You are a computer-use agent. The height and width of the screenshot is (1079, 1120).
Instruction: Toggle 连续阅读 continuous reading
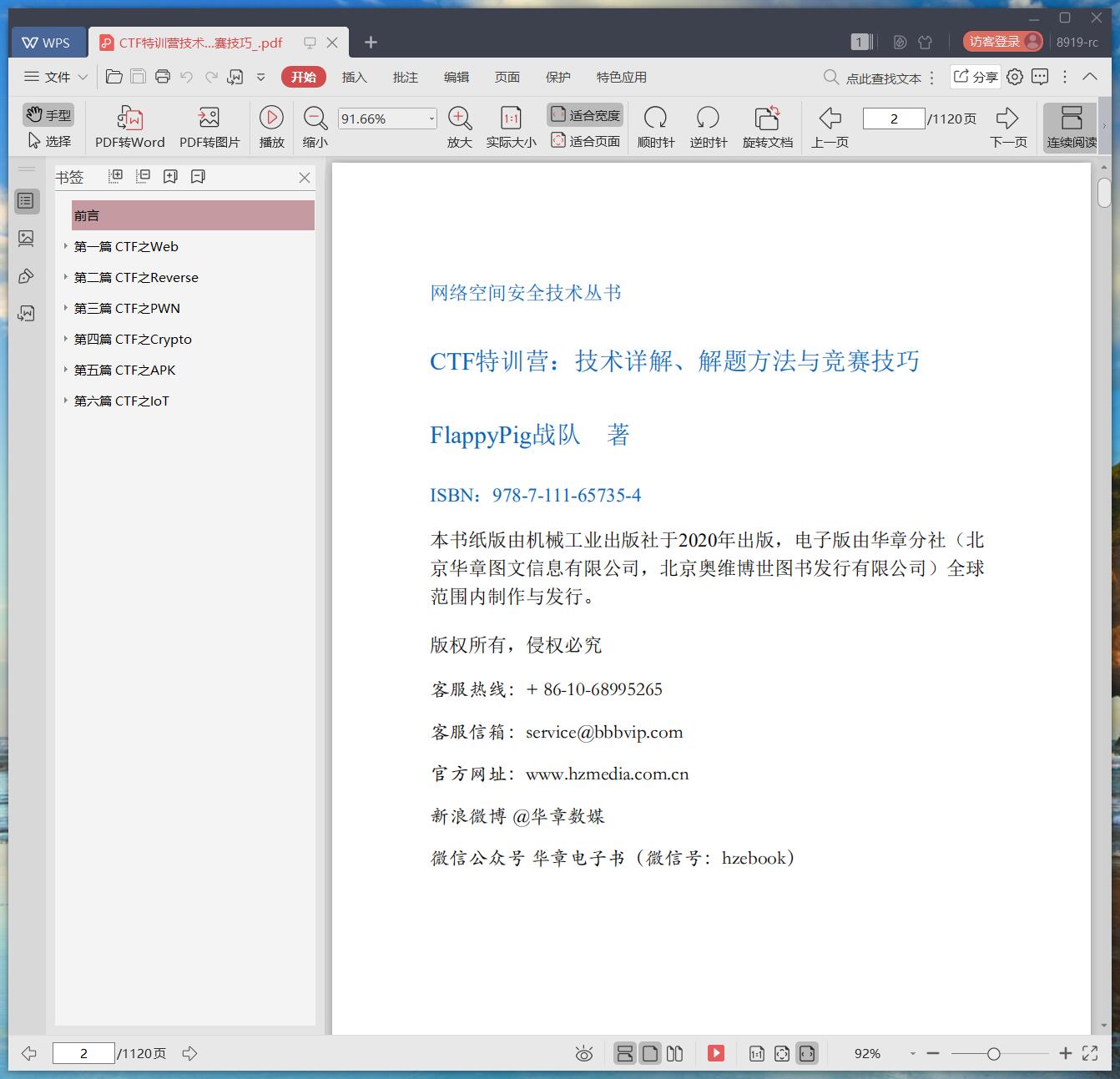point(1072,127)
